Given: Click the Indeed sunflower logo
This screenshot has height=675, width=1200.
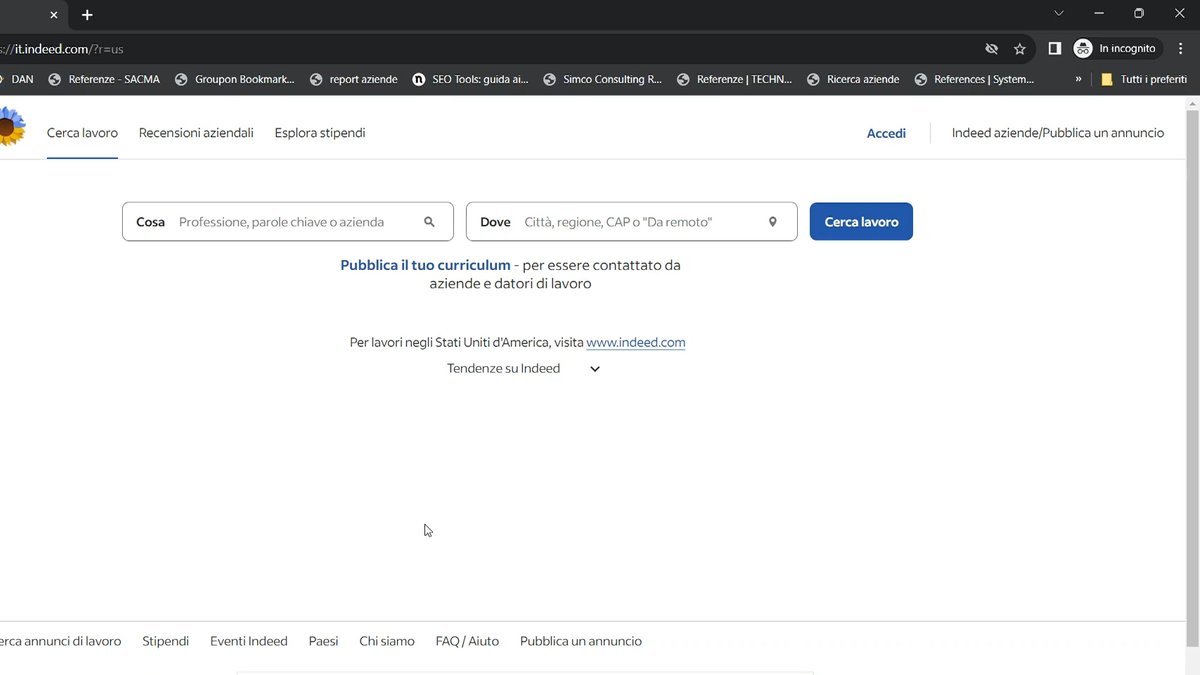Looking at the screenshot, I should [x=11, y=128].
